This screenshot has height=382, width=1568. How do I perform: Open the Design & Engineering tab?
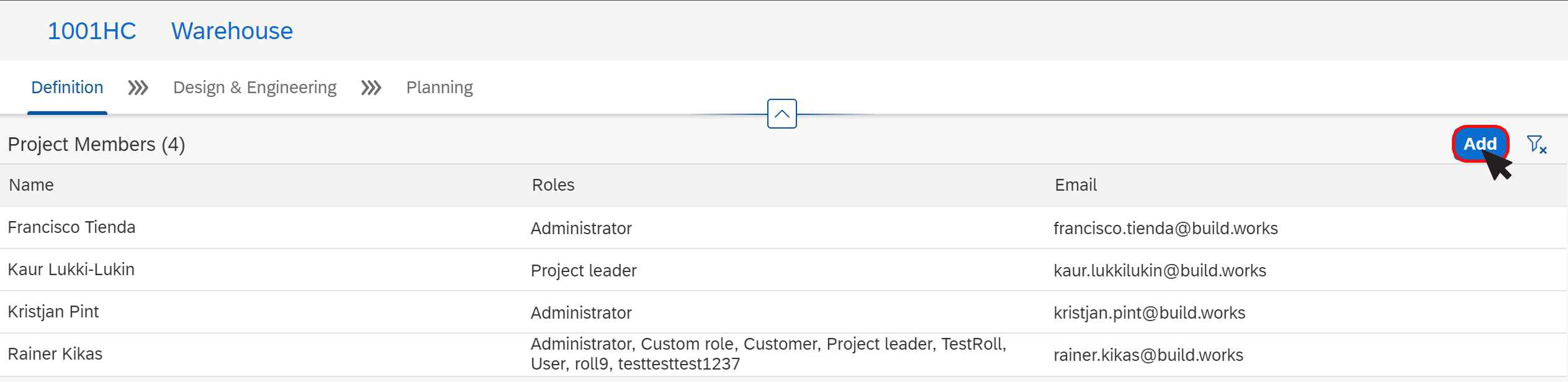[255, 88]
